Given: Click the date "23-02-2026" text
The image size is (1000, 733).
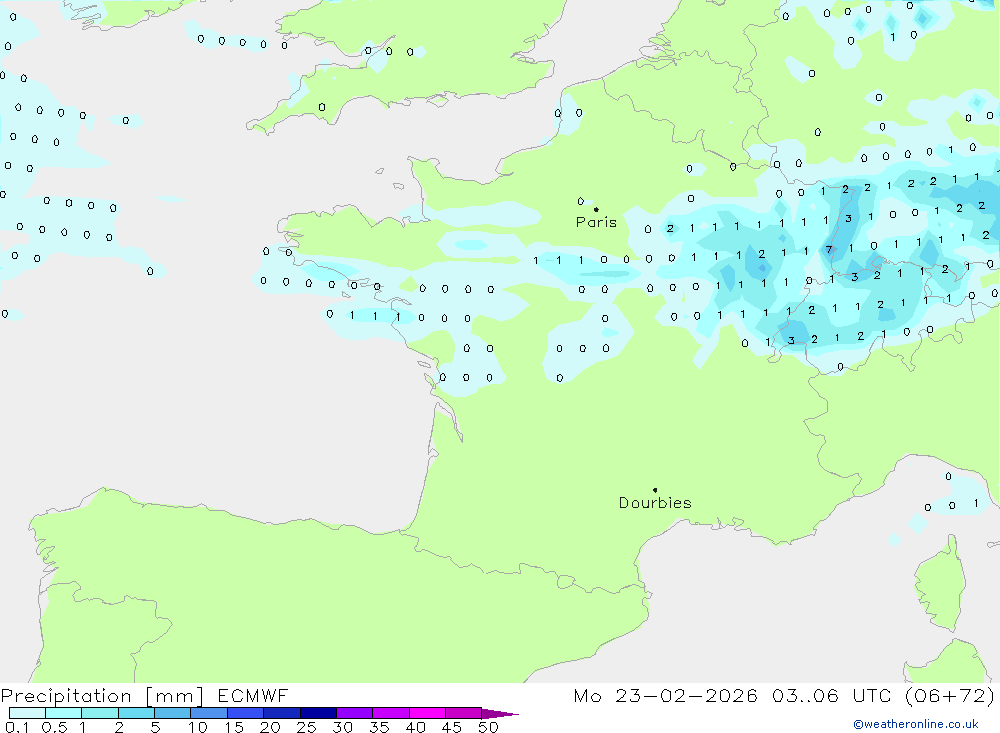Looking at the screenshot, I should [x=686, y=695].
